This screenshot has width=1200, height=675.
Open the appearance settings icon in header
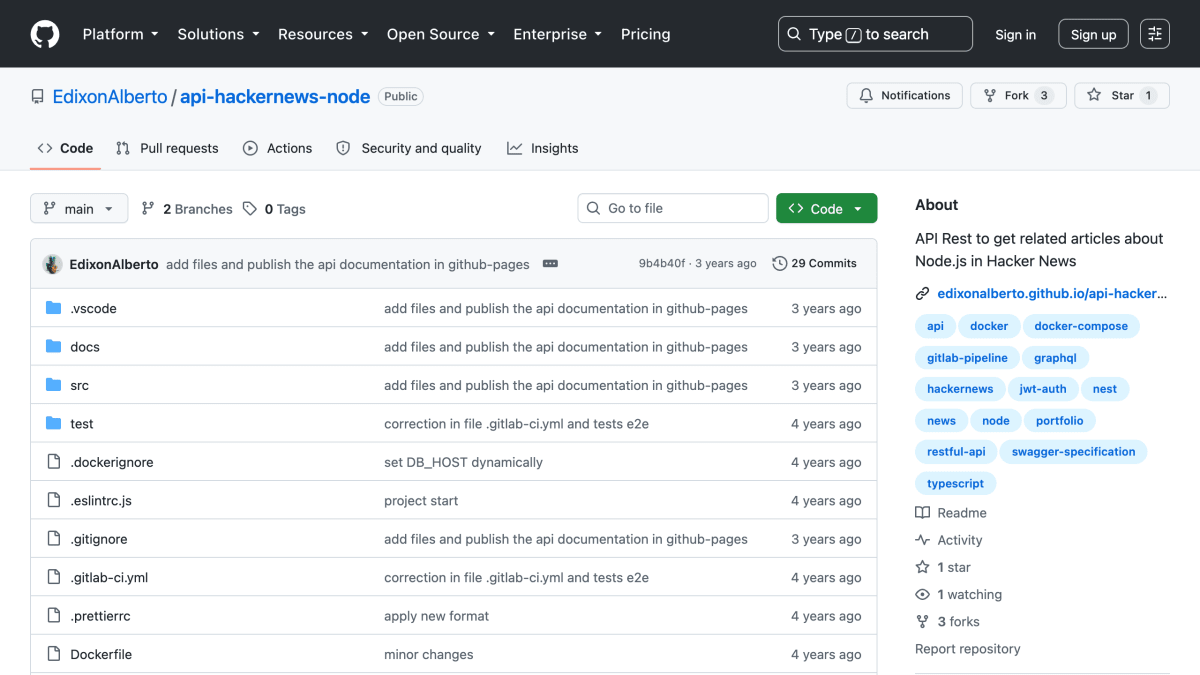tap(1155, 34)
